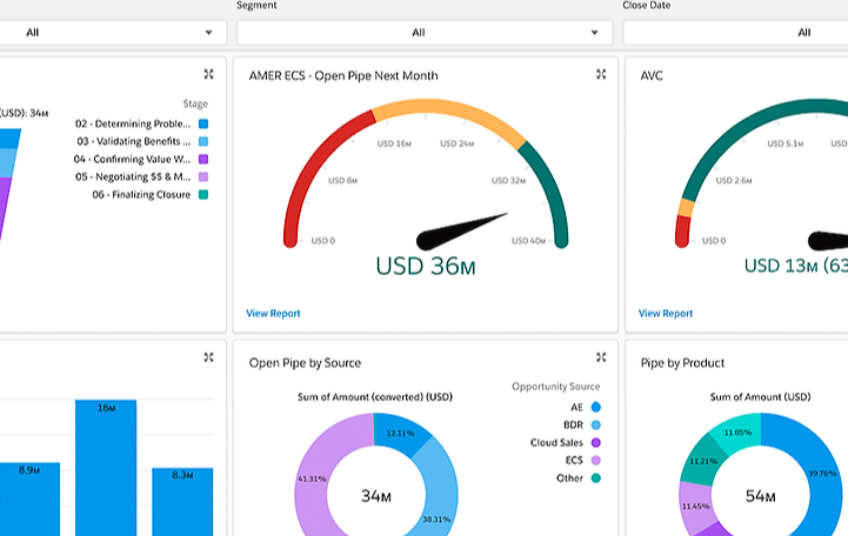The width and height of the screenshot is (848, 536).
Task: Select the 04 - Confirming Value W... legend label
Action: click(x=132, y=159)
